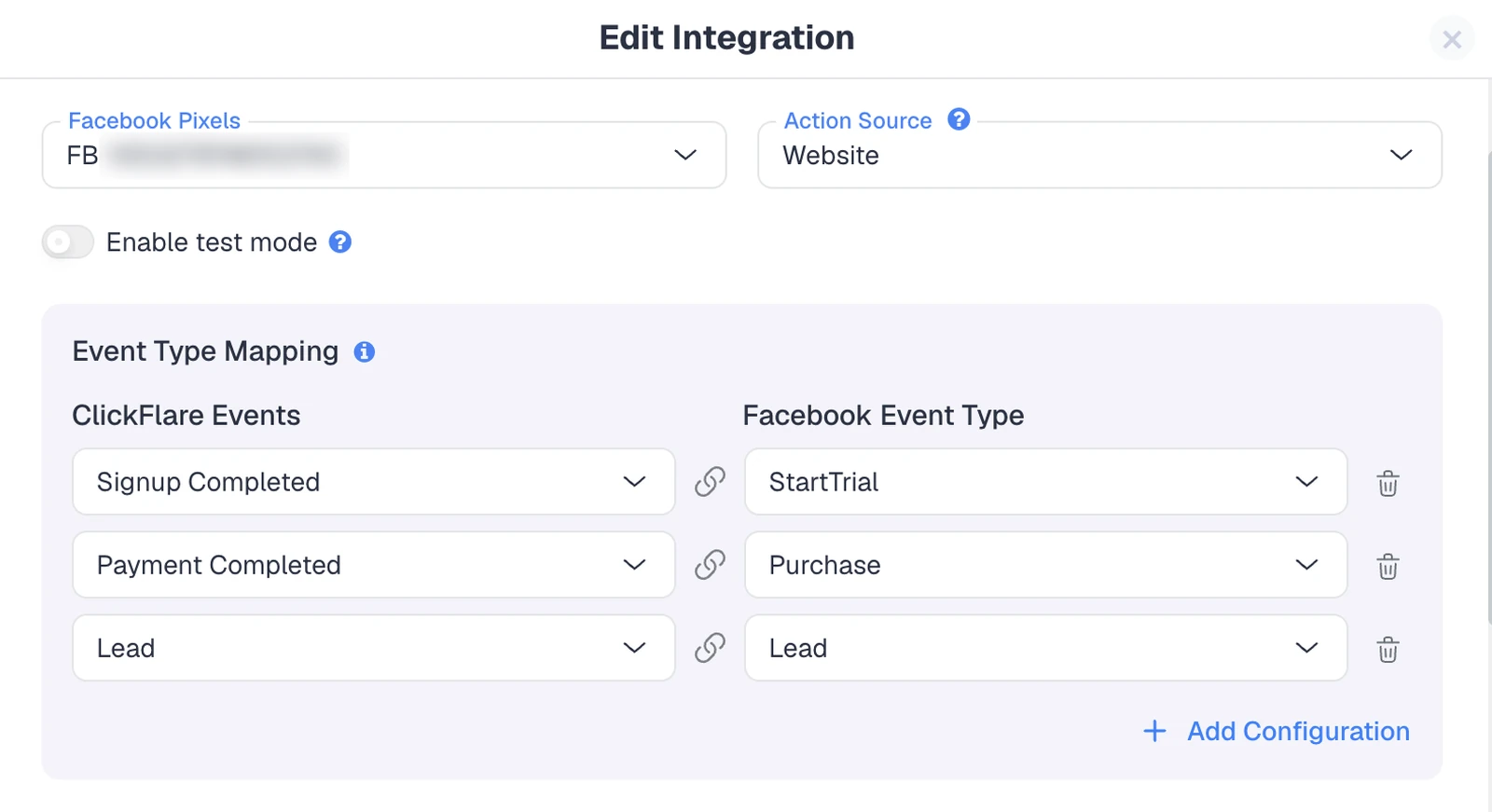
Task: Open the Action Source help icon
Action: [x=959, y=119]
